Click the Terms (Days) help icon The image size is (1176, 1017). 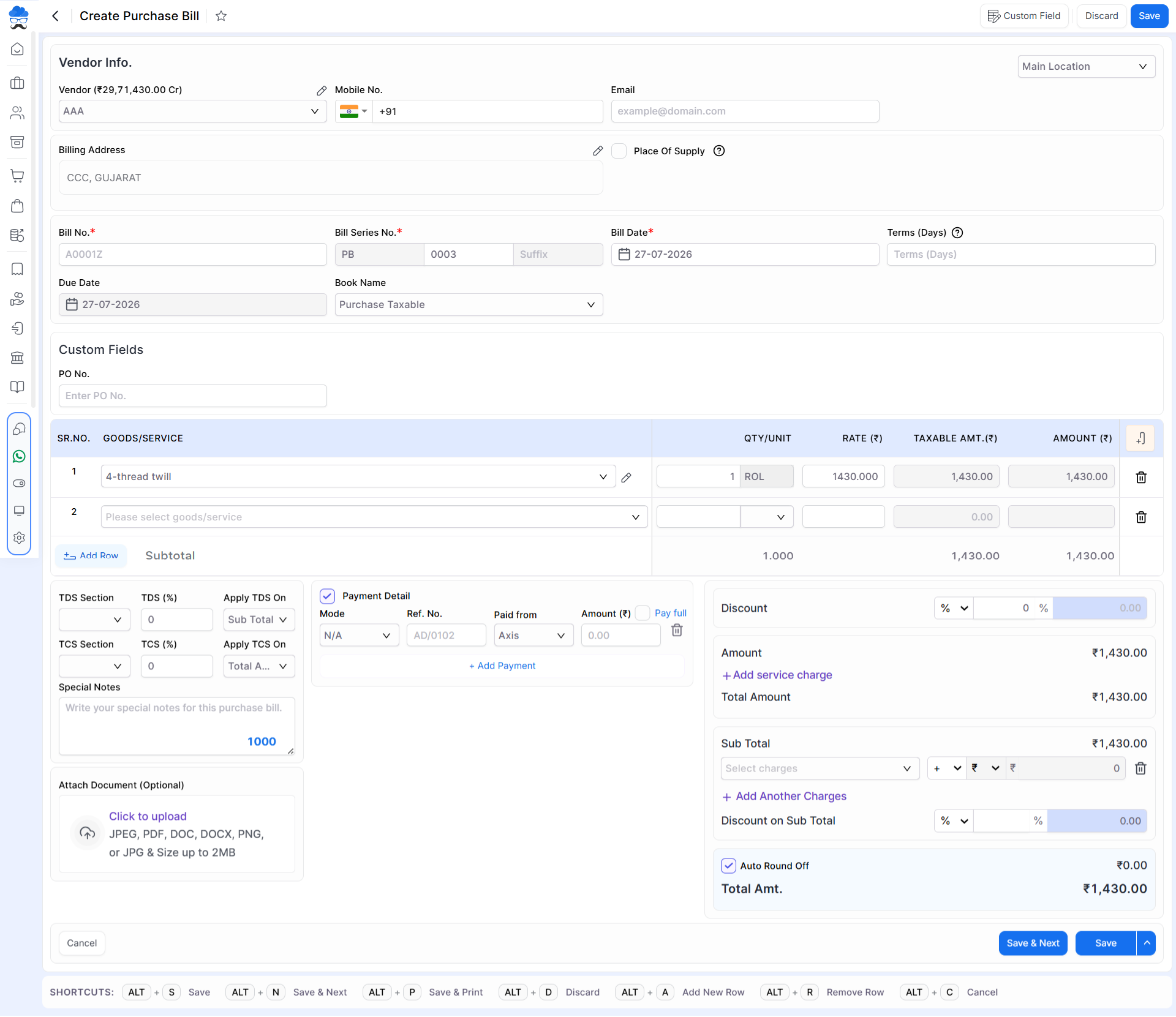(x=958, y=233)
